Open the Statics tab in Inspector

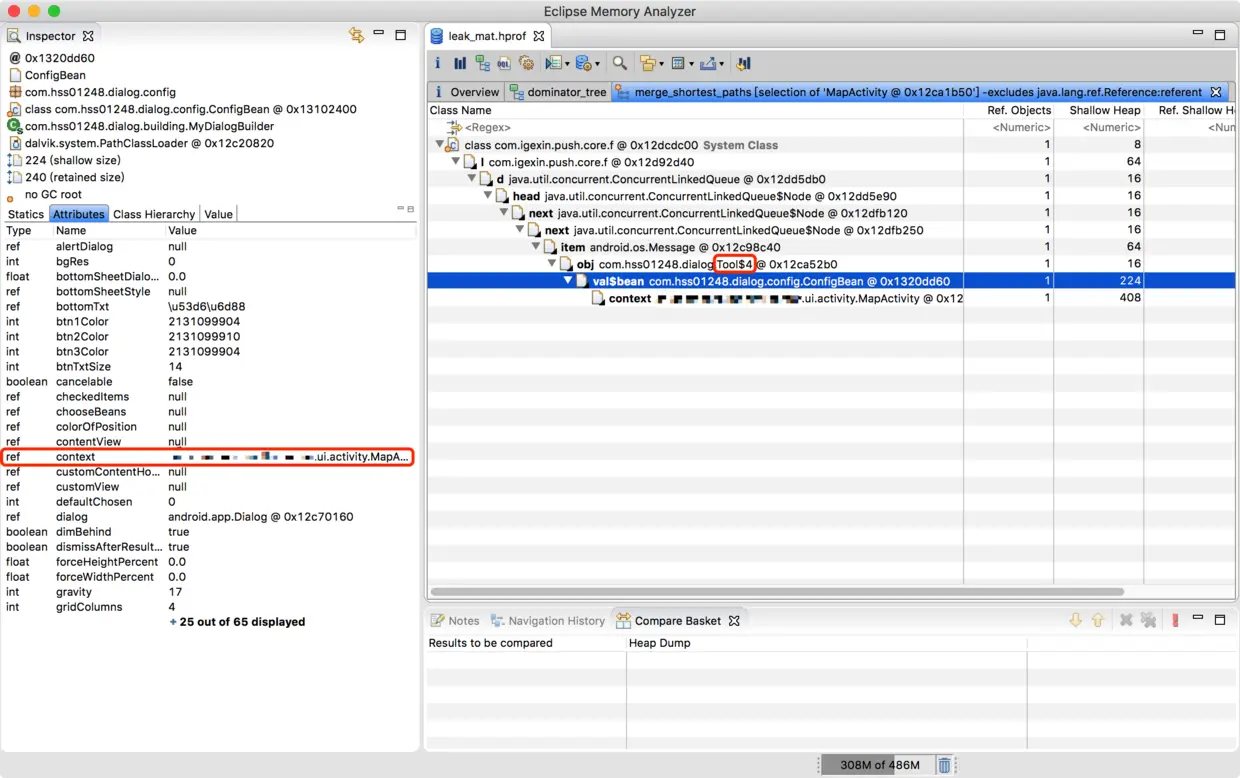(26, 214)
